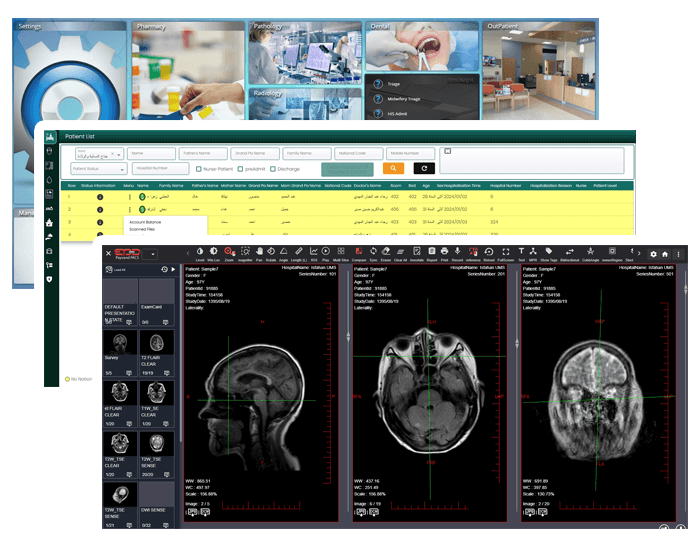Click the black refresh button

[x=424, y=168]
